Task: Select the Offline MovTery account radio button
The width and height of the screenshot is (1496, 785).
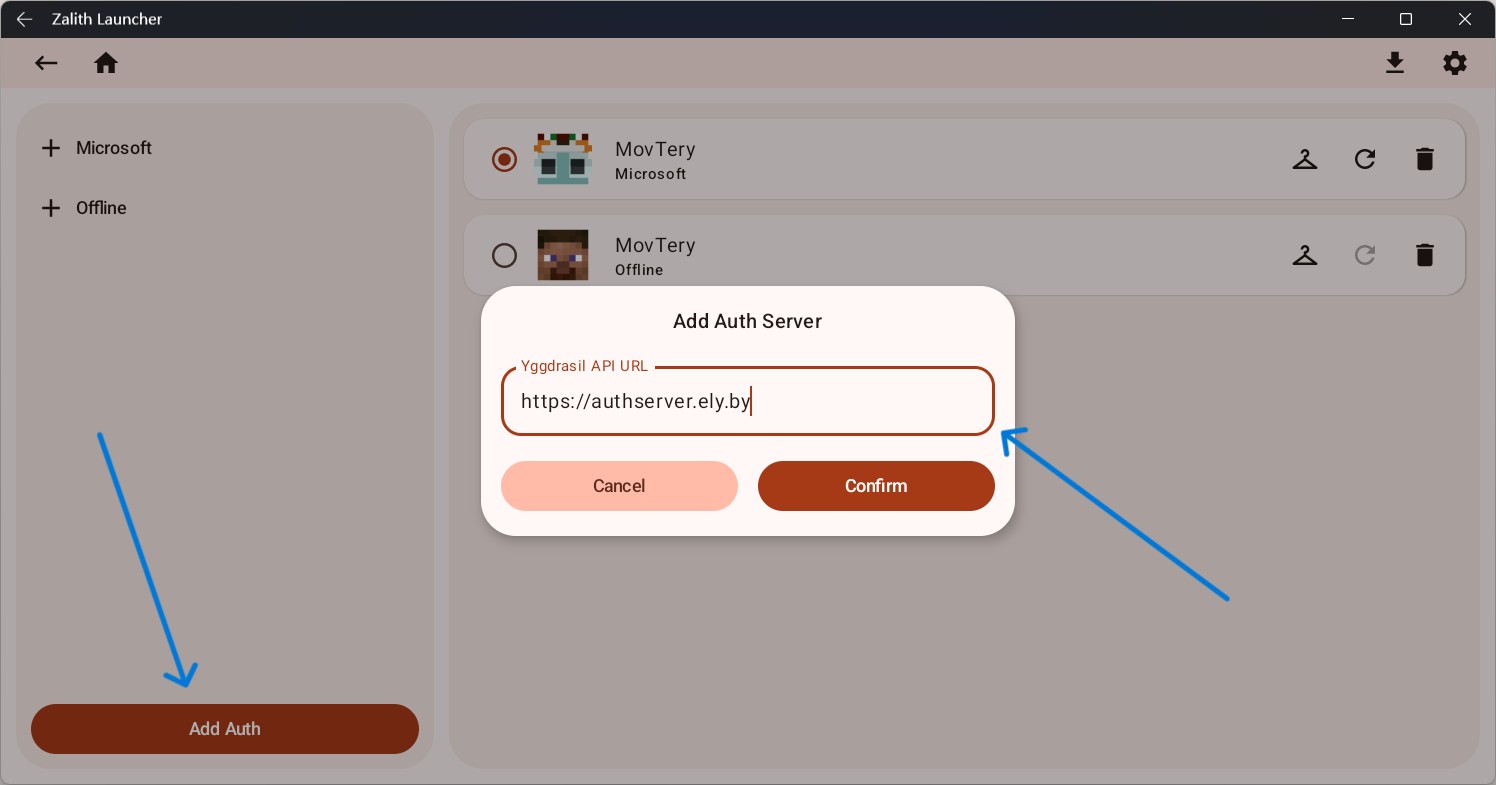Action: tap(504, 255)
